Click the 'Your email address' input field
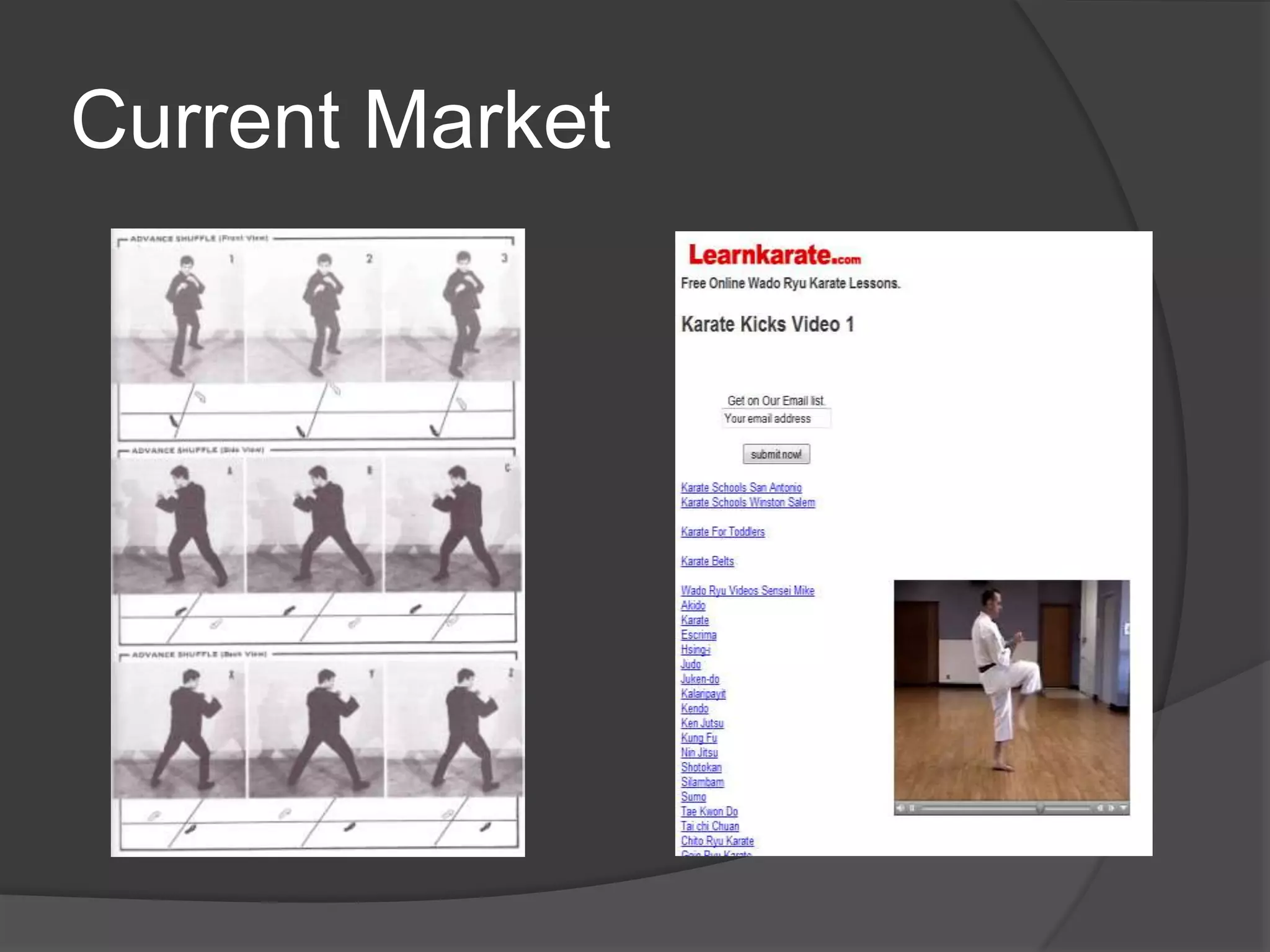This screenshot has height=952, width=1270. (x=775, y=418)
